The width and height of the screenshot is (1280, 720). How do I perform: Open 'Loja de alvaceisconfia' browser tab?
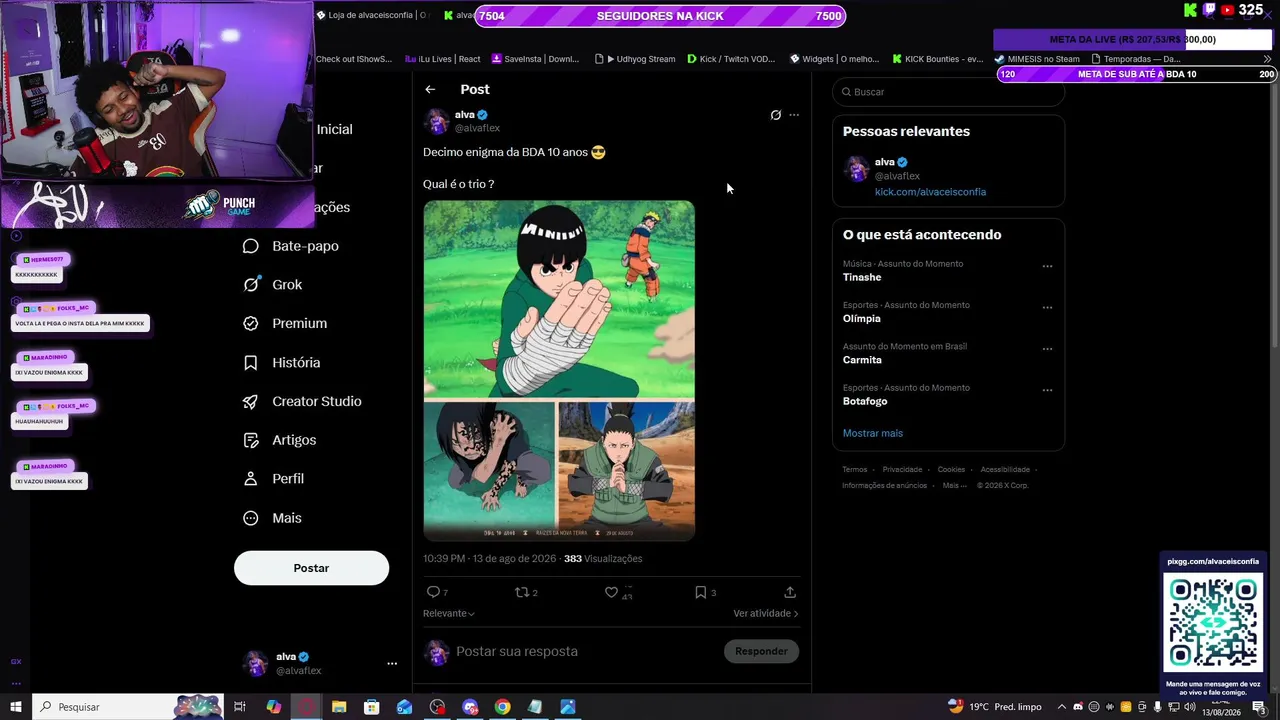[372, 15]
